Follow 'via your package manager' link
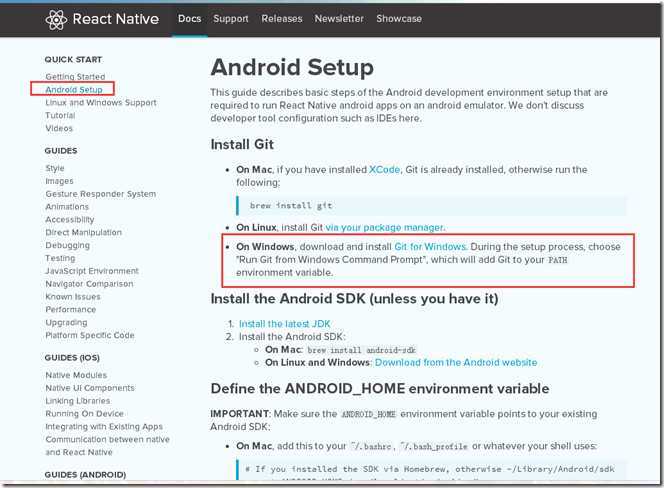 (384, 227)
